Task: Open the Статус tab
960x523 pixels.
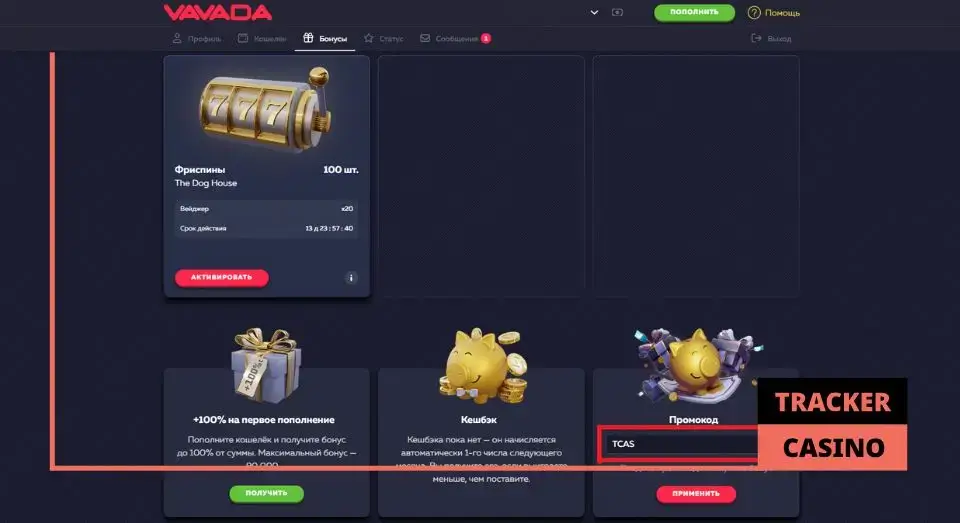Action: pos(384,39)
